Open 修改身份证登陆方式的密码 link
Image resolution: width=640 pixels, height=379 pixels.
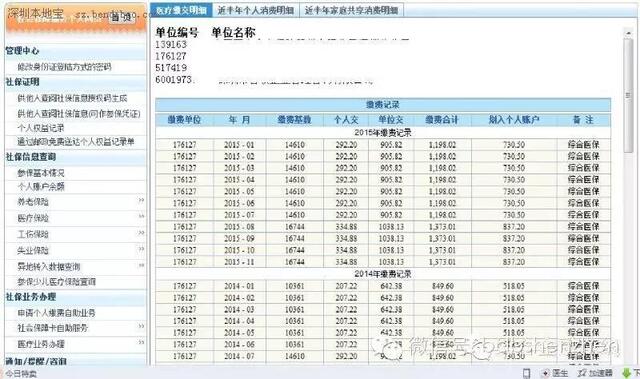(x=64, y=66)
